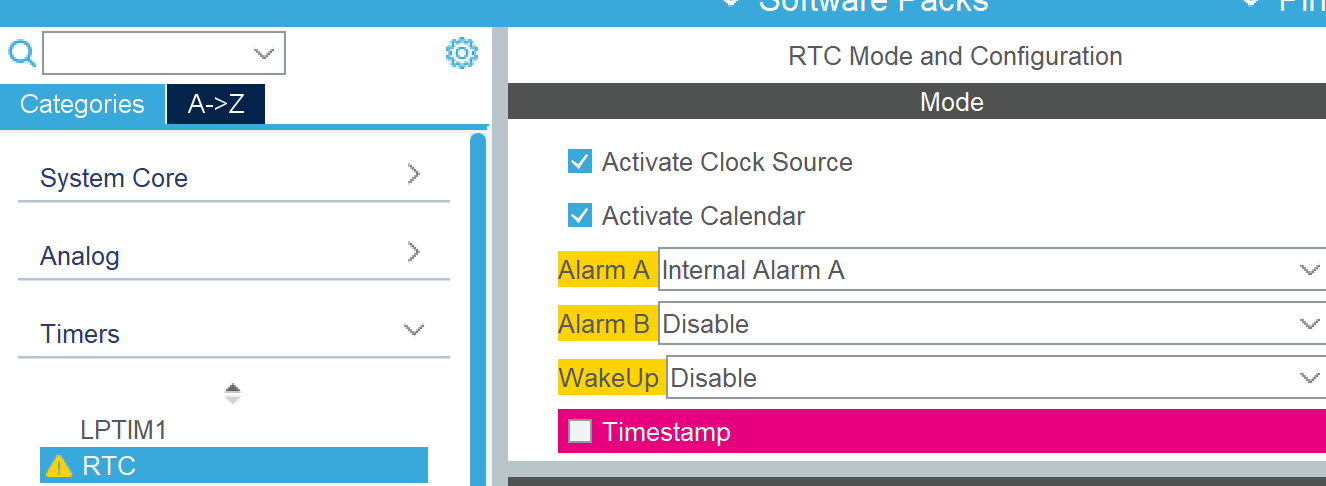Click the sort arrows above LPTIM1
Viewport: 1326px width, 486px height.
click(x=233, y=393)
